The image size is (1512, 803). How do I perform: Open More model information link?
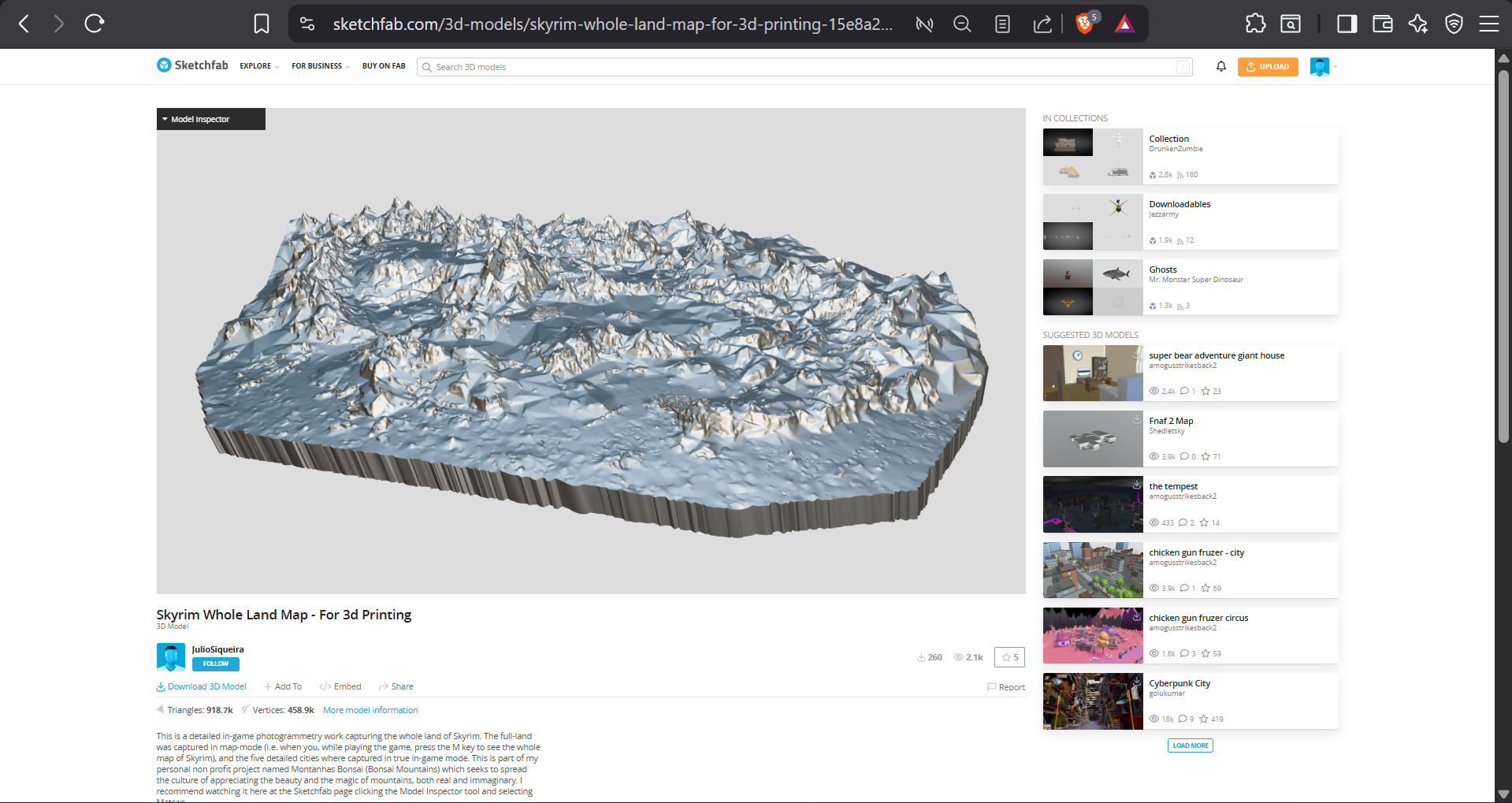coord(370,710)
